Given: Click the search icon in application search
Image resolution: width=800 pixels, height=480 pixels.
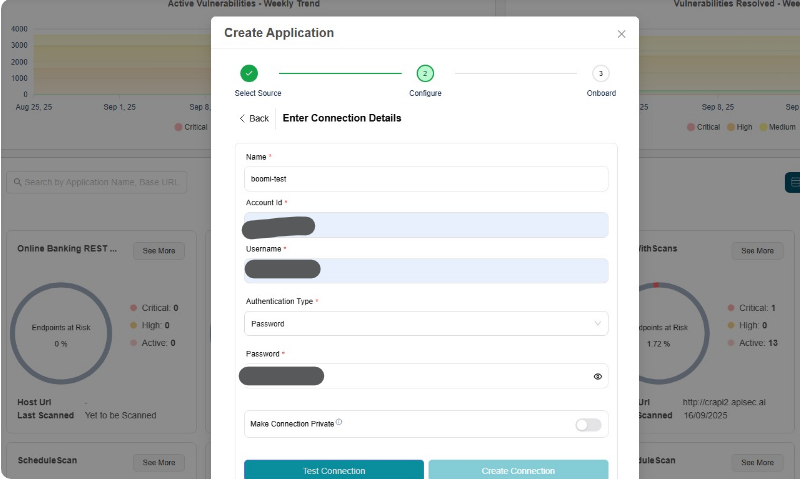Looking at the screenshot, I should pos(16,183).
